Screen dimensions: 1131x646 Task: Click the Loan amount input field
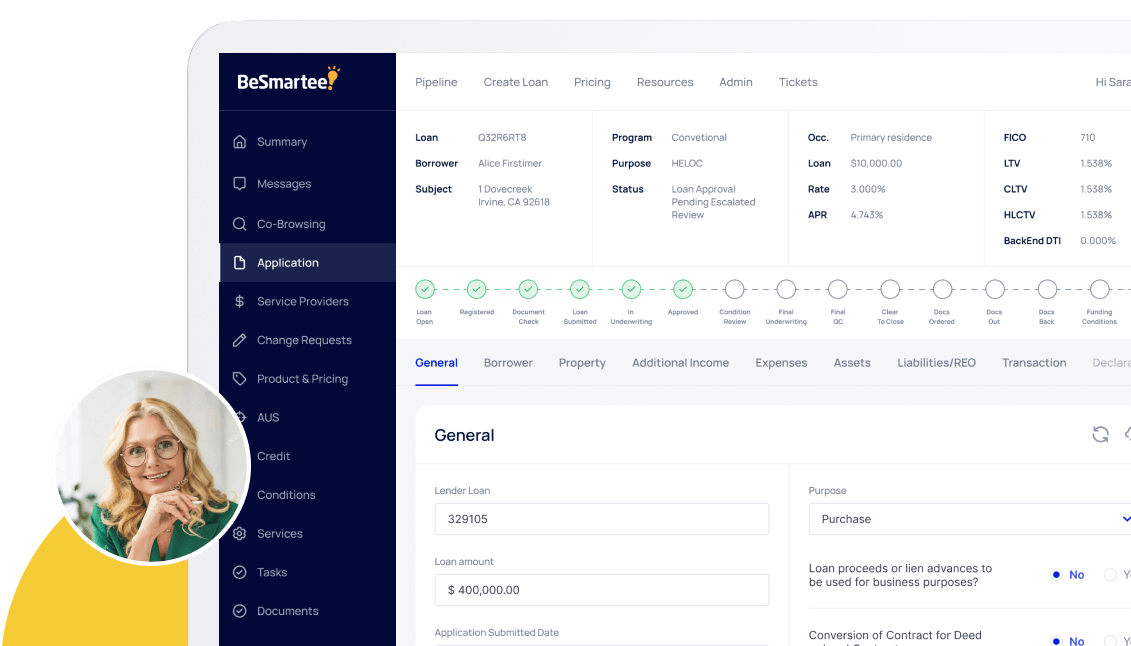pos(602,590)
